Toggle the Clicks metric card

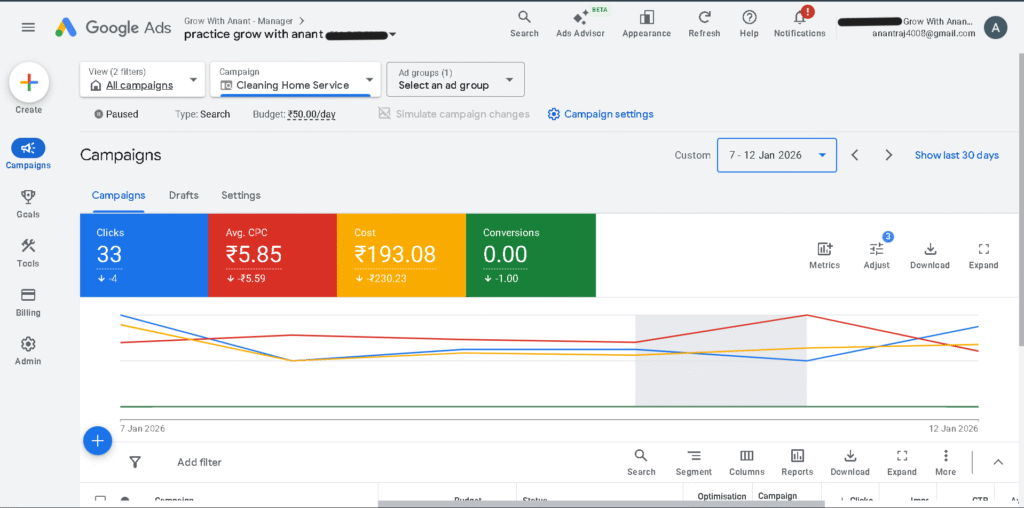click(144, 255)
